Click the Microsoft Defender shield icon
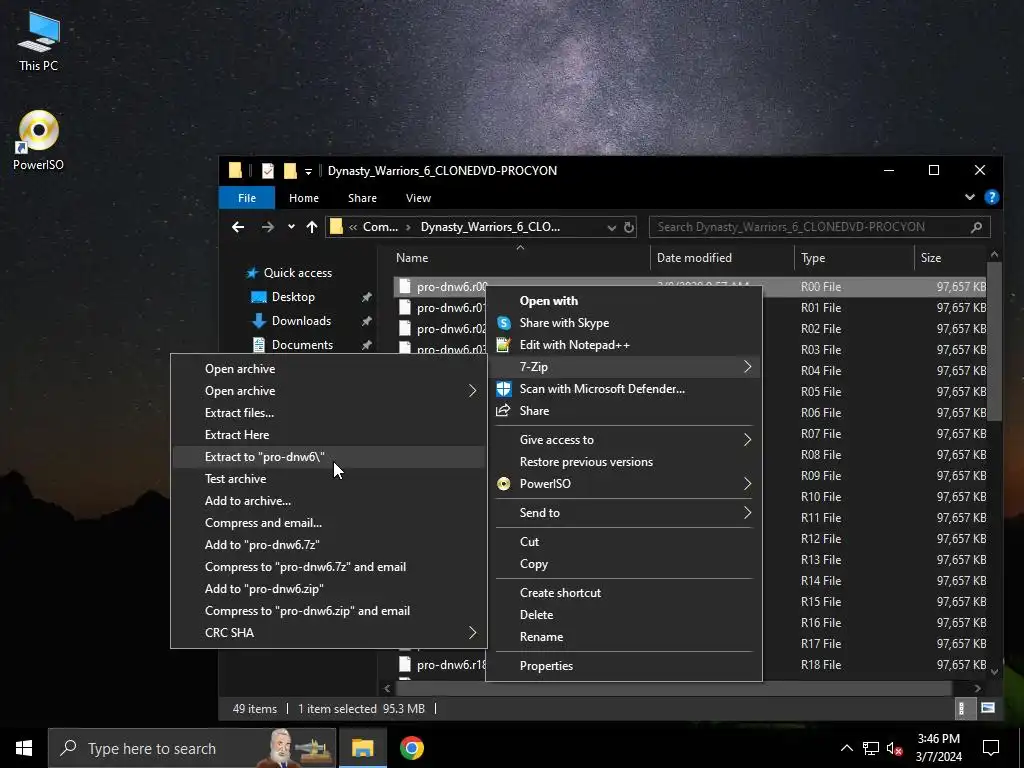The width and height of the screenshot is (1024, 768). tap(504, 389)
